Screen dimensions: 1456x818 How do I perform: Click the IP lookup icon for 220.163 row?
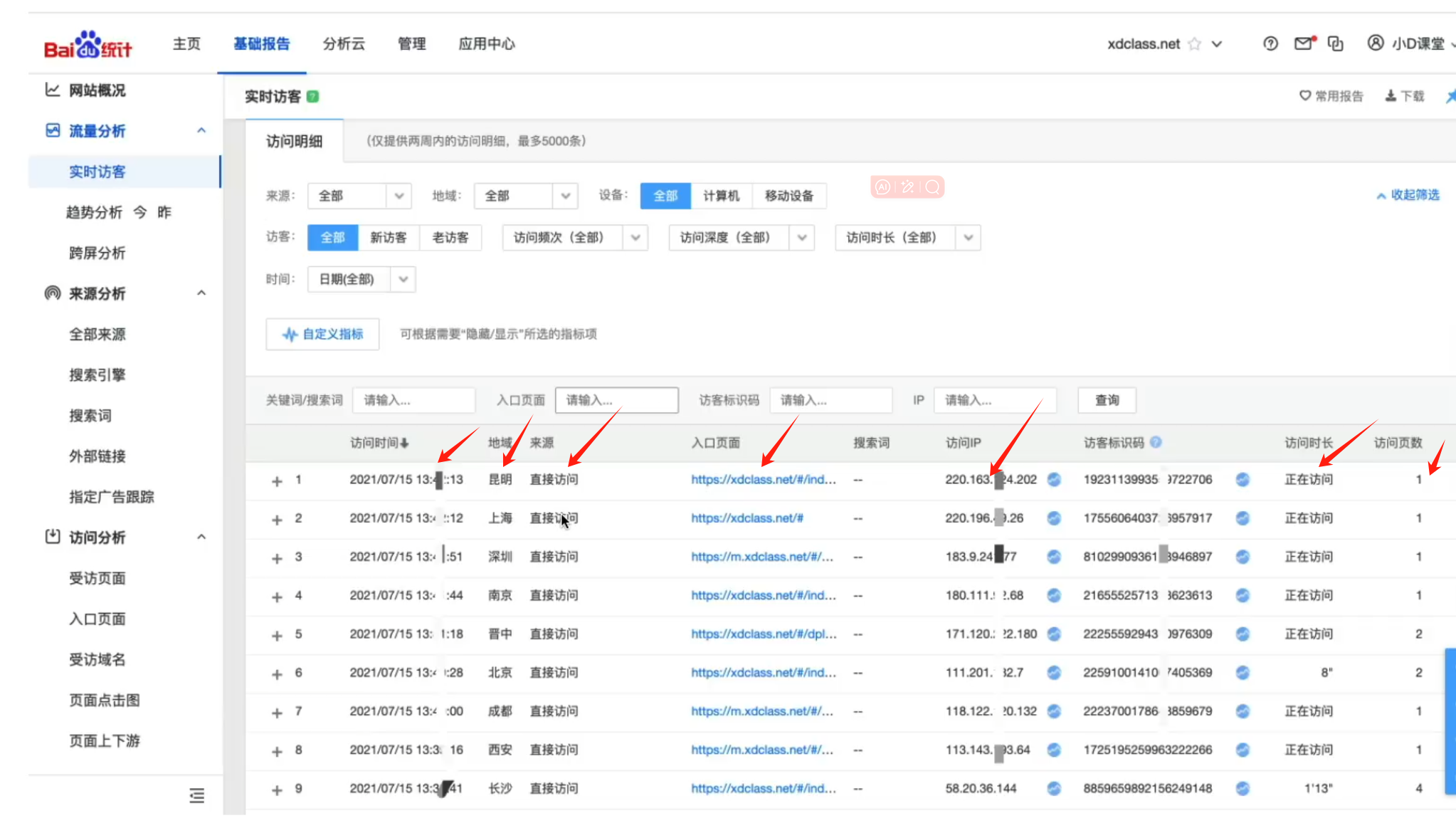[1054, 480]
